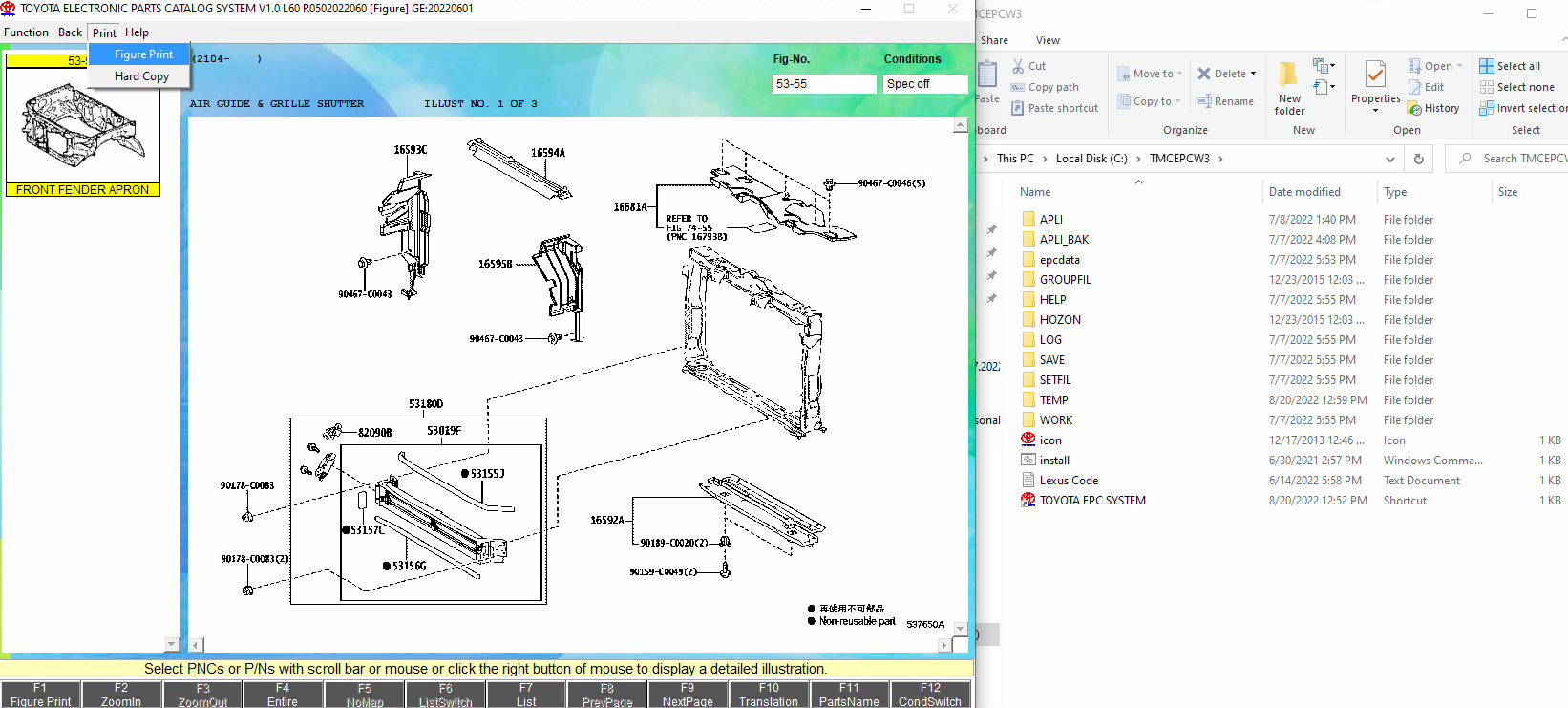1568x708 pixels.
Task: Open History in the ribbon Open group
Action: [1433, 108]
